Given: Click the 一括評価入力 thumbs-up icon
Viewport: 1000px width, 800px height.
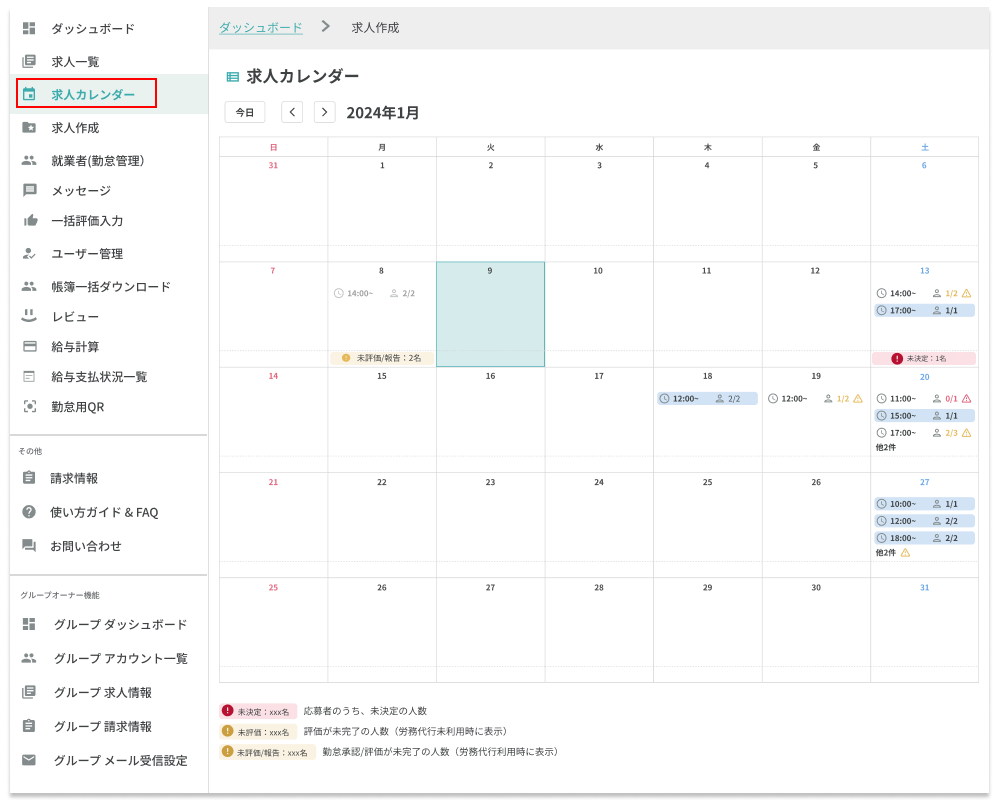Looking at the screenshot, I should [30, 221].
